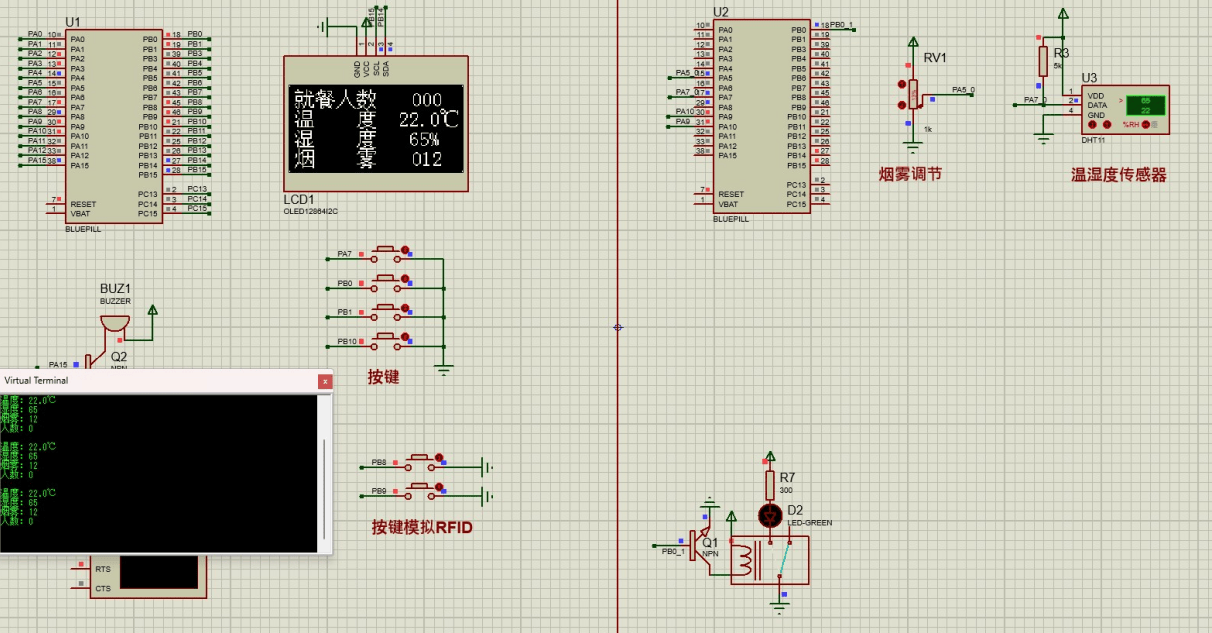Select the D2 green LED

(x=769, y=516)
